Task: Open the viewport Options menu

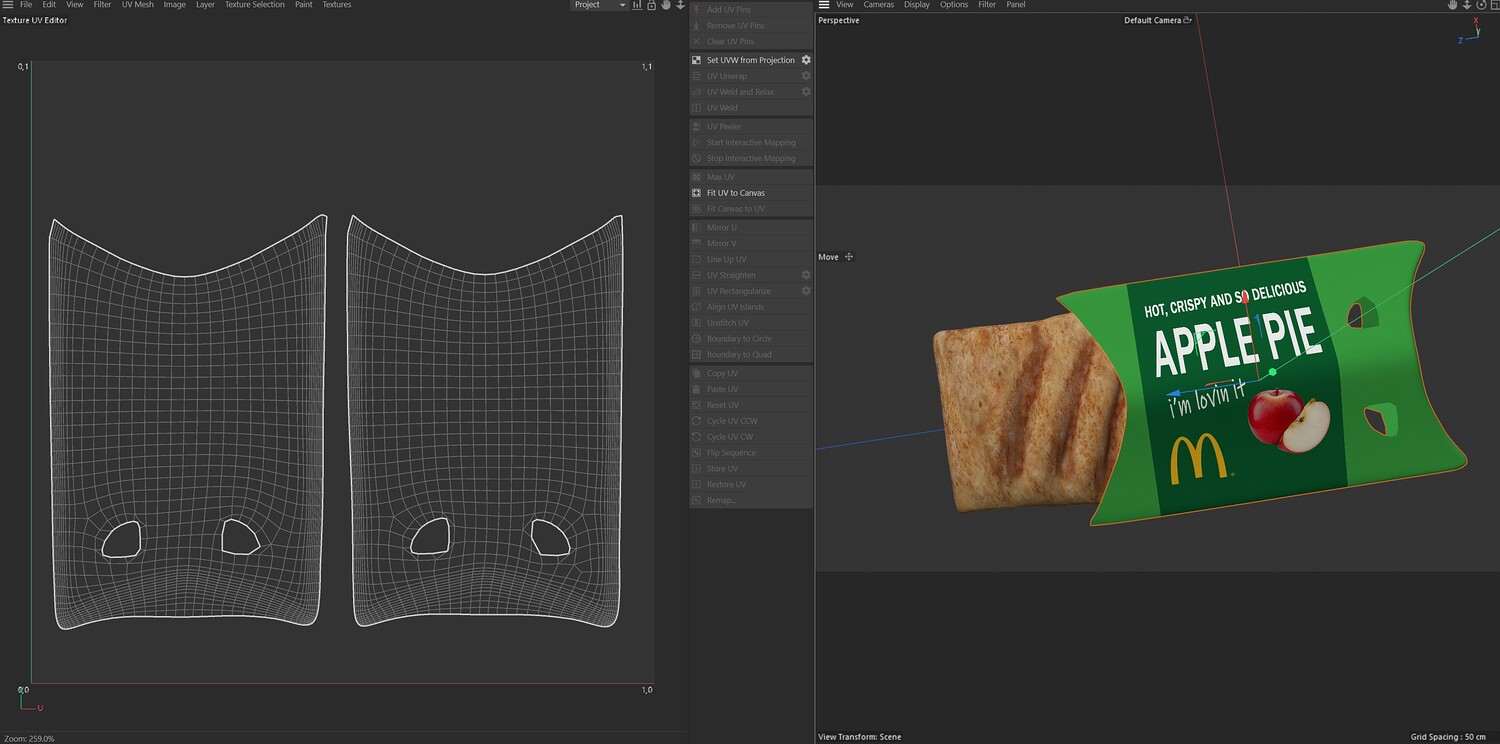Action: pos(954,5)
